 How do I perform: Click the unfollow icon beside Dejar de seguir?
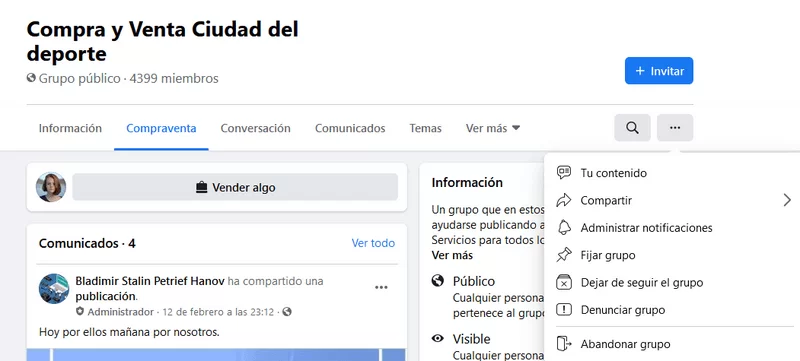pos(563,282)
